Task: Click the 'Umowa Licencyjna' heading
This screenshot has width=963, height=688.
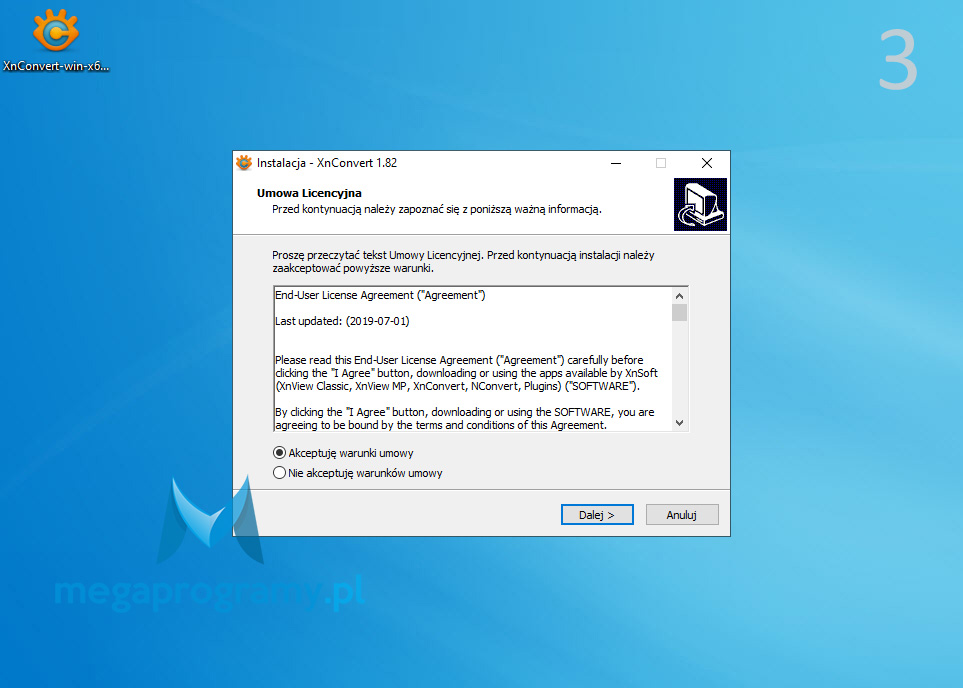Action: (309, 193)
